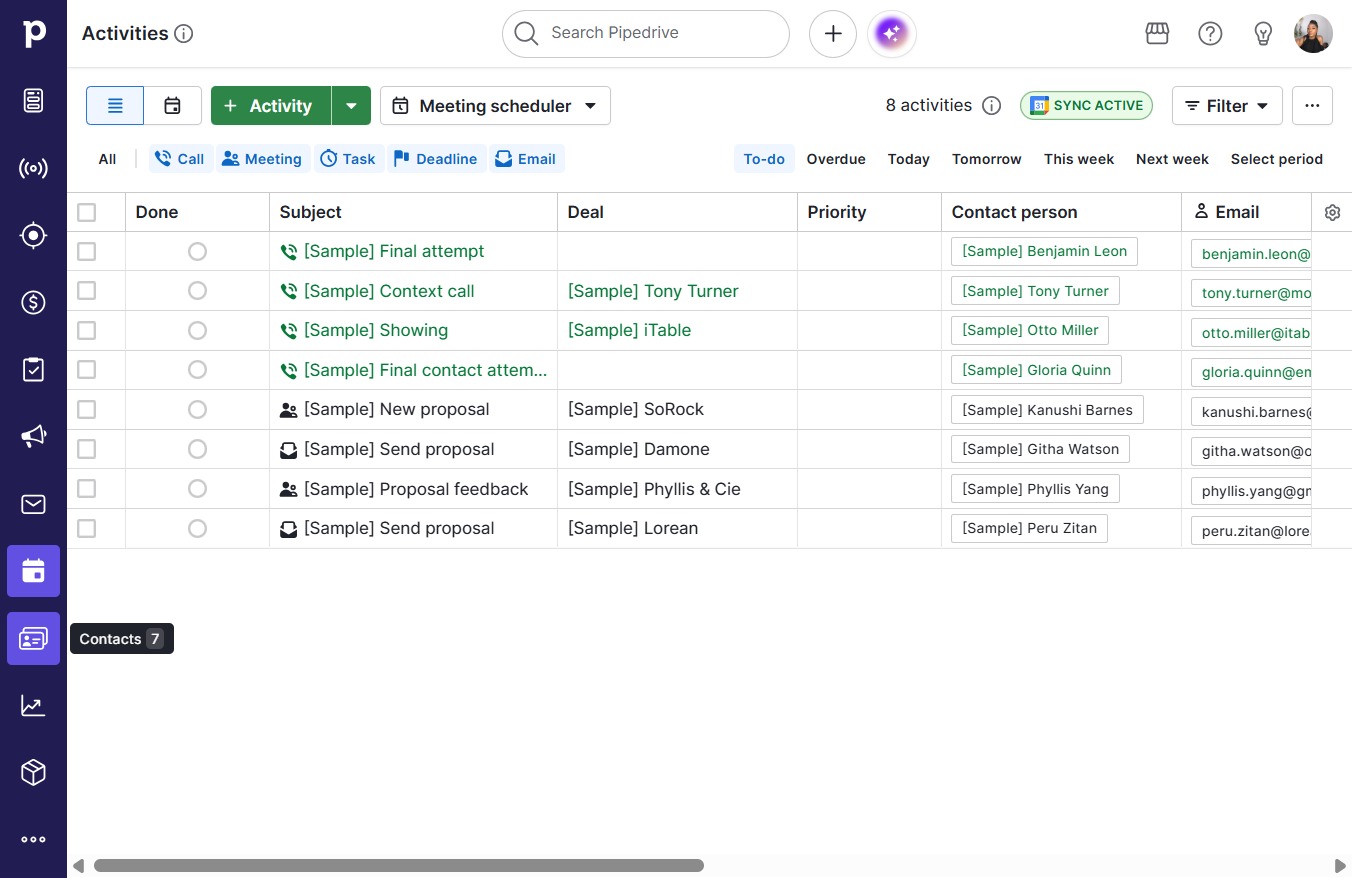Expand the Activity button dropdown arrow

pyautogui.click(x=351, y=106)
